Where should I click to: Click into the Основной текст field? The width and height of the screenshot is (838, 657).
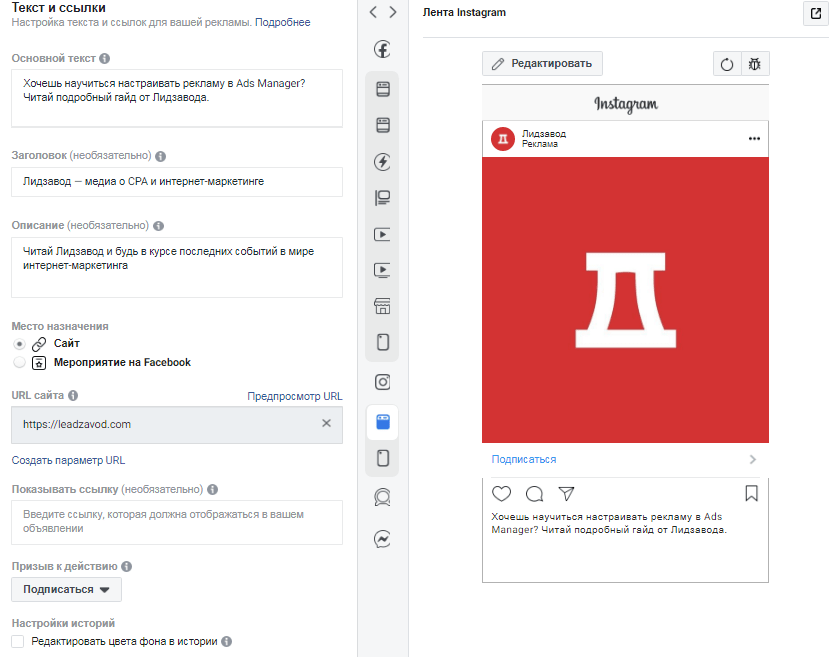177,98
